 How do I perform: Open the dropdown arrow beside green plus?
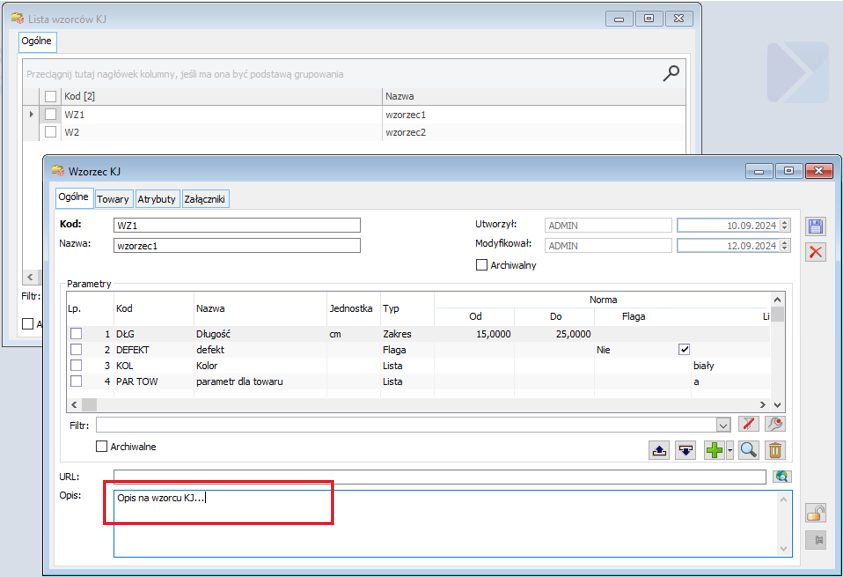730,450
